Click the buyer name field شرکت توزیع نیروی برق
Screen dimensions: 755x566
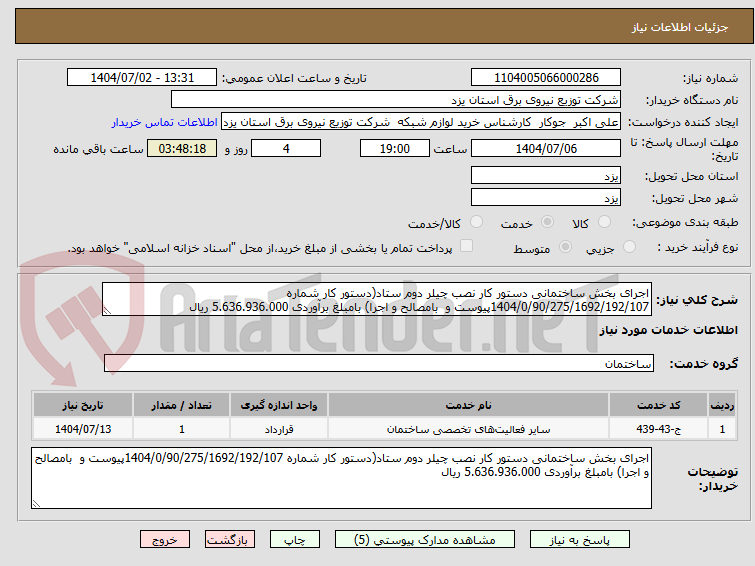click(396, 100)
